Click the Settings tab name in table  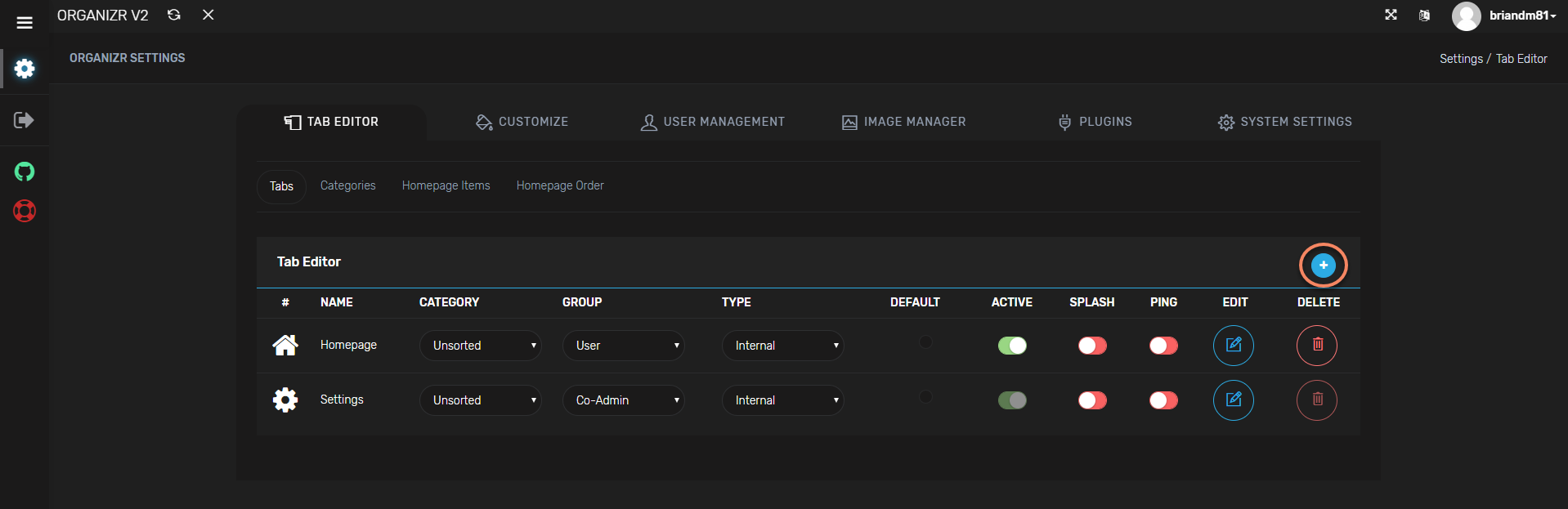click(342, 400)
